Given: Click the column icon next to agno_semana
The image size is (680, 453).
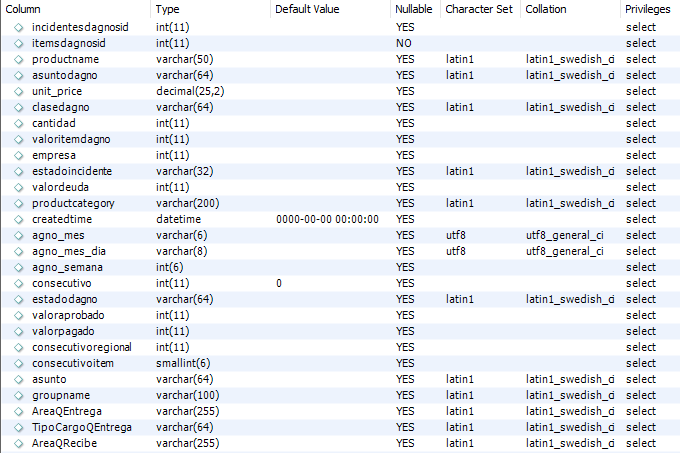Looking at the screenshot, I should [x=18, y=267].
